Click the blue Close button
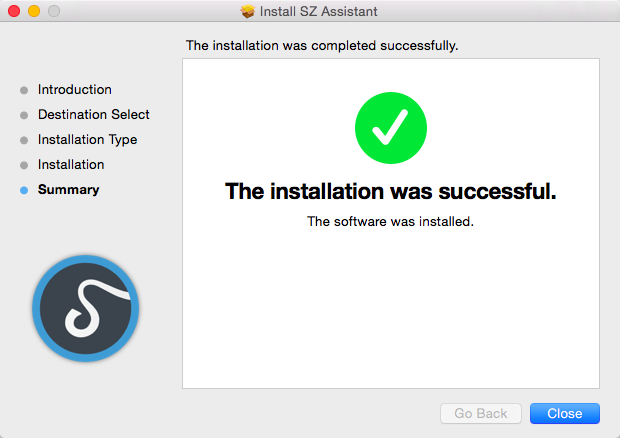This screenshot has height=438, width=620. click(565, 413)
